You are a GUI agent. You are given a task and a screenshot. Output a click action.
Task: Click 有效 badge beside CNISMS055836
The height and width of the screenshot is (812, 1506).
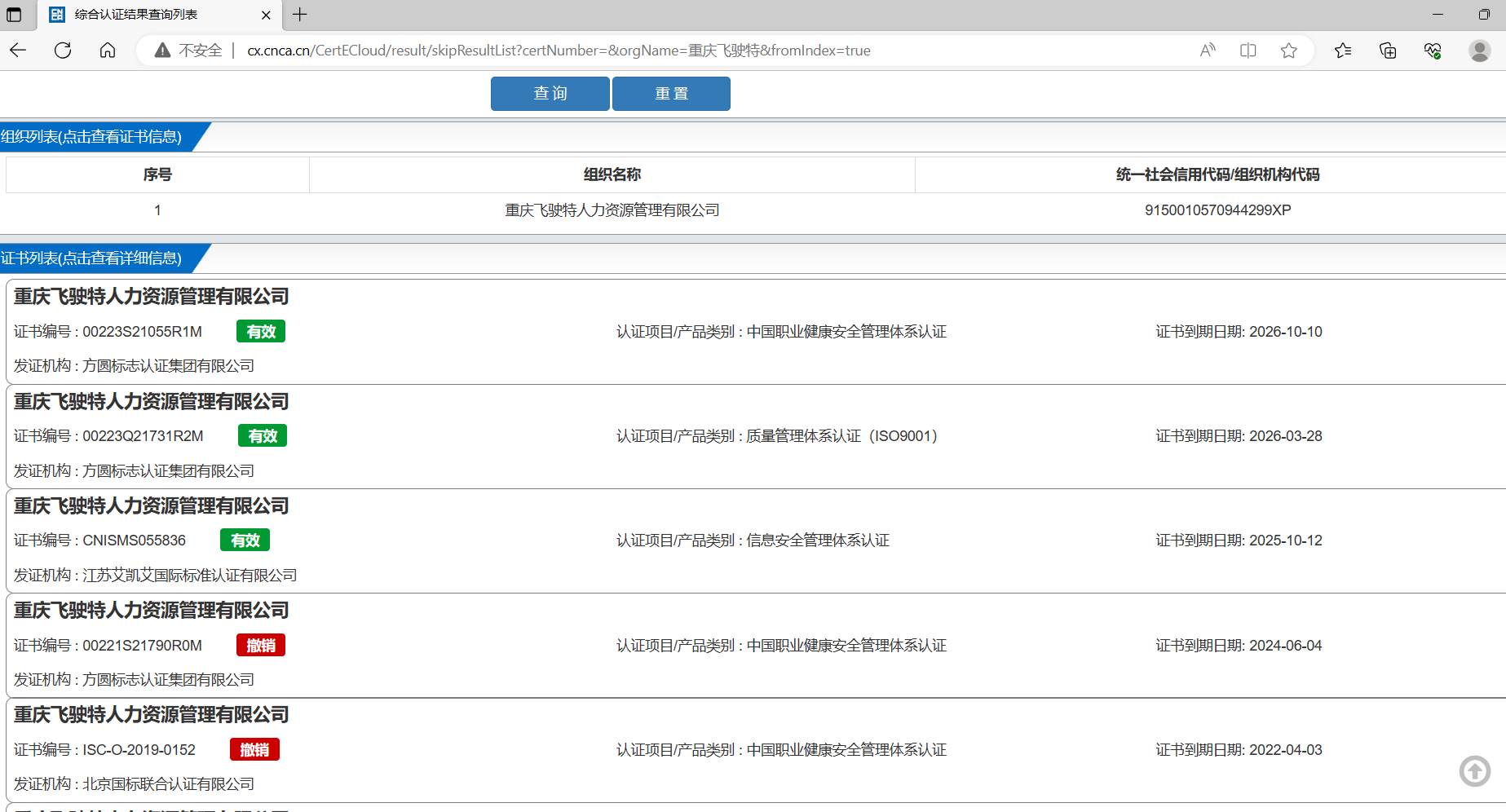pos(245,541)
